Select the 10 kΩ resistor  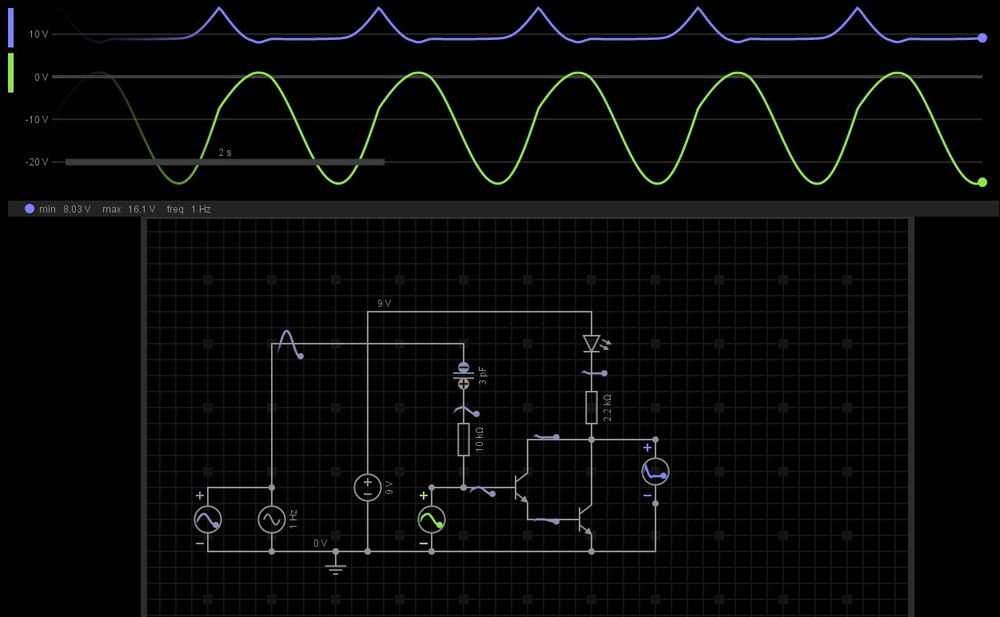(x=463, y=439)
